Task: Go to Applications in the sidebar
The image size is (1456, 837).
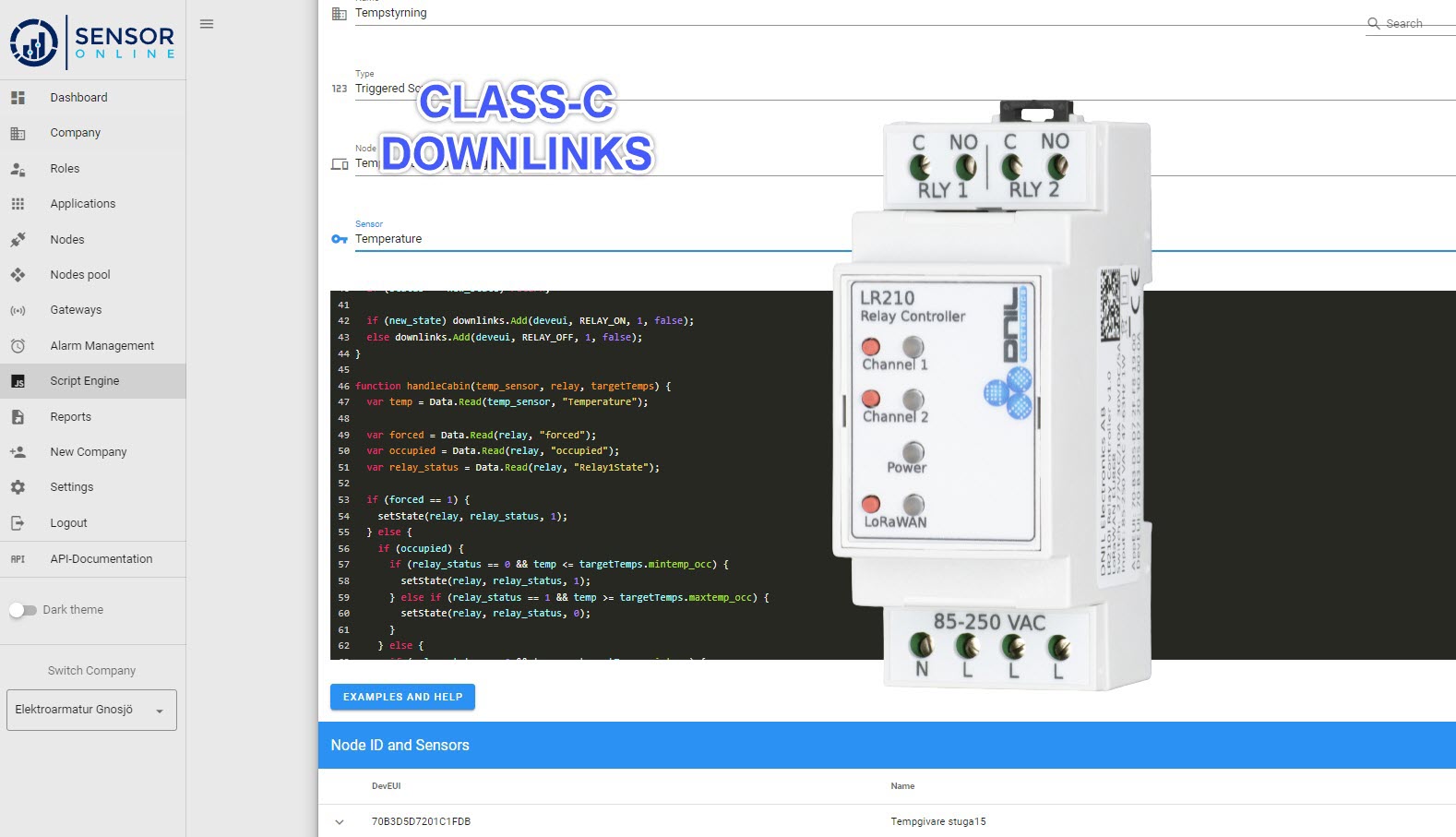Action: coord(83,204)
